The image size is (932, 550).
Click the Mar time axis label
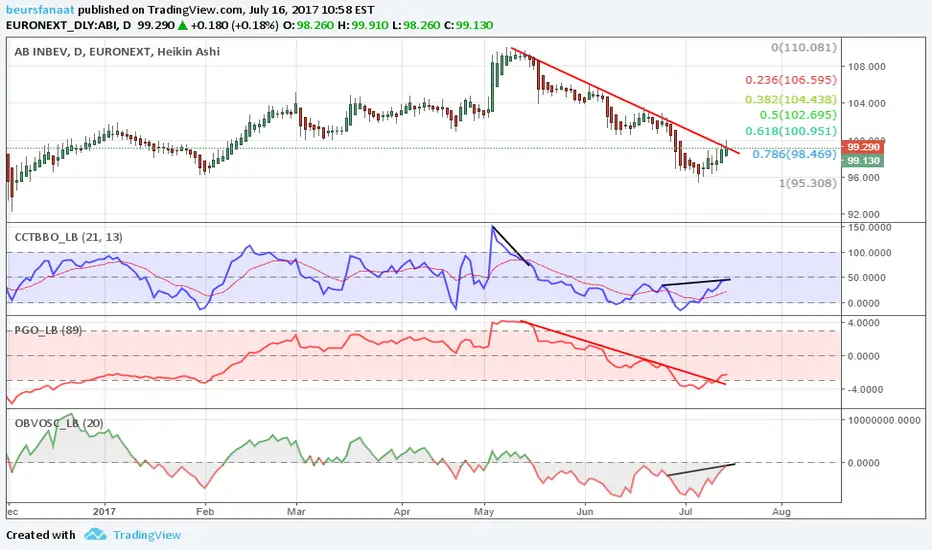(296, 511)
